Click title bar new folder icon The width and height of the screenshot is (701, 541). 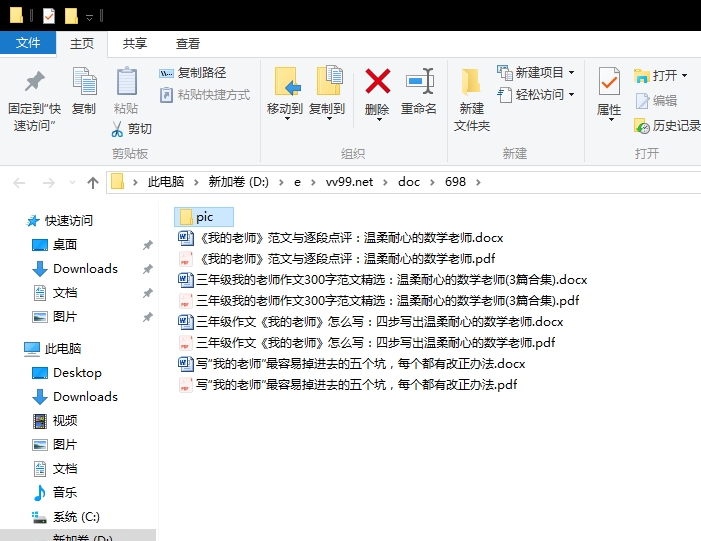pyautogui.click(x=71, y=16)
